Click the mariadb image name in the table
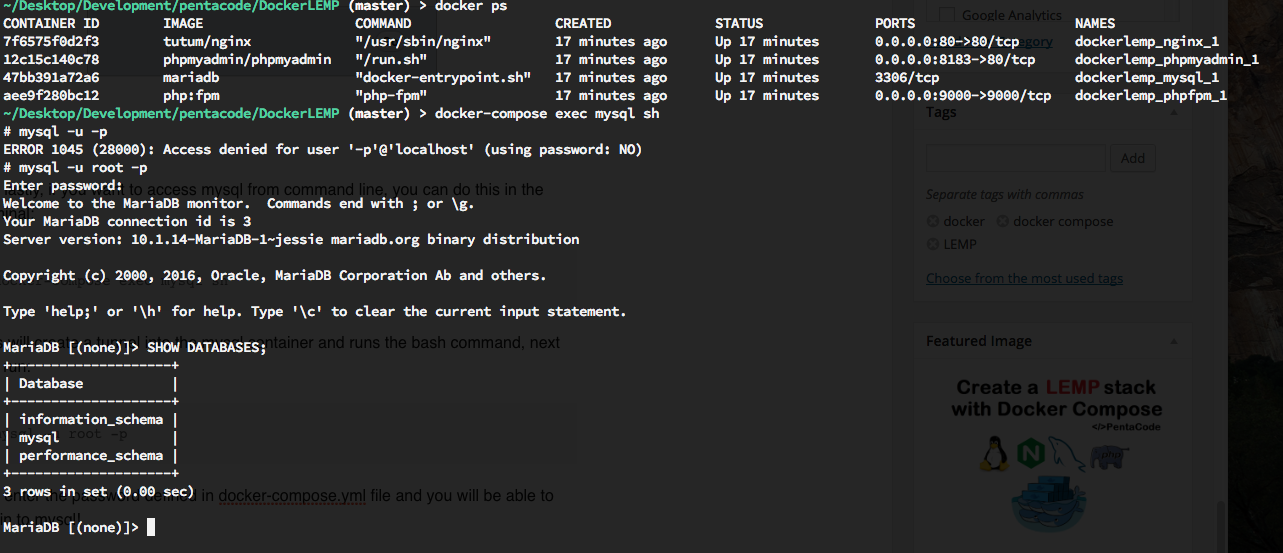The width and height of the screenshot is (1283, 553). point(191,78)
